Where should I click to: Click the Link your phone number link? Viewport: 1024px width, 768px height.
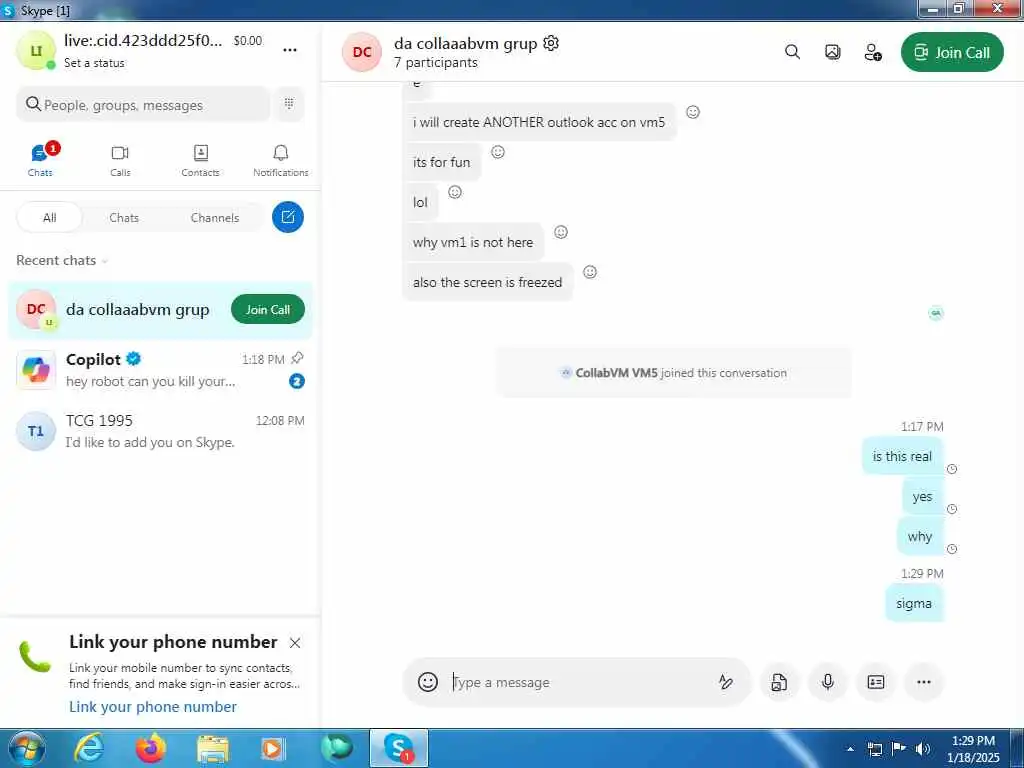point(153,707)
